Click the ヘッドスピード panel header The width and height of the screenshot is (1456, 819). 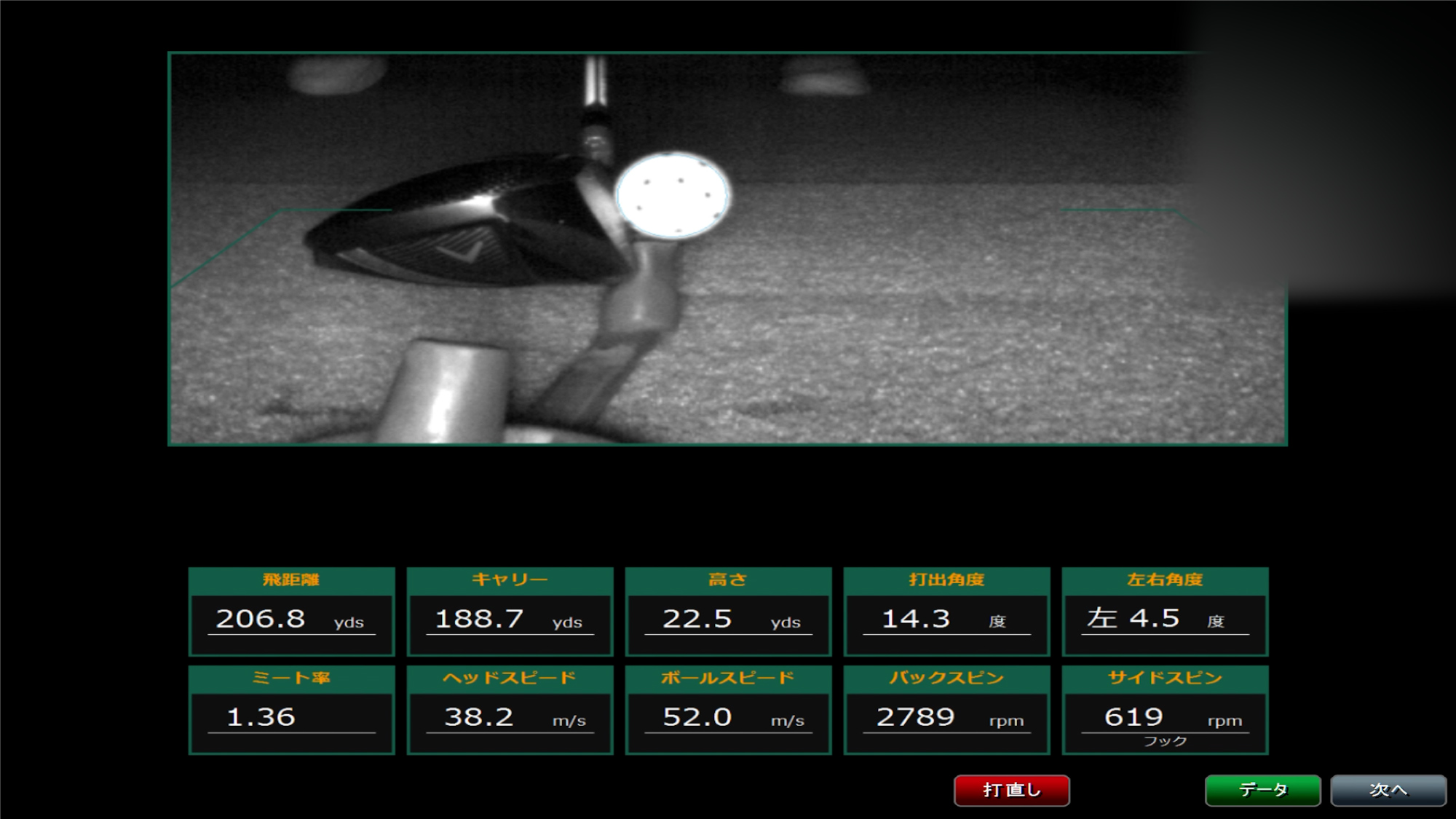point(510,678)
